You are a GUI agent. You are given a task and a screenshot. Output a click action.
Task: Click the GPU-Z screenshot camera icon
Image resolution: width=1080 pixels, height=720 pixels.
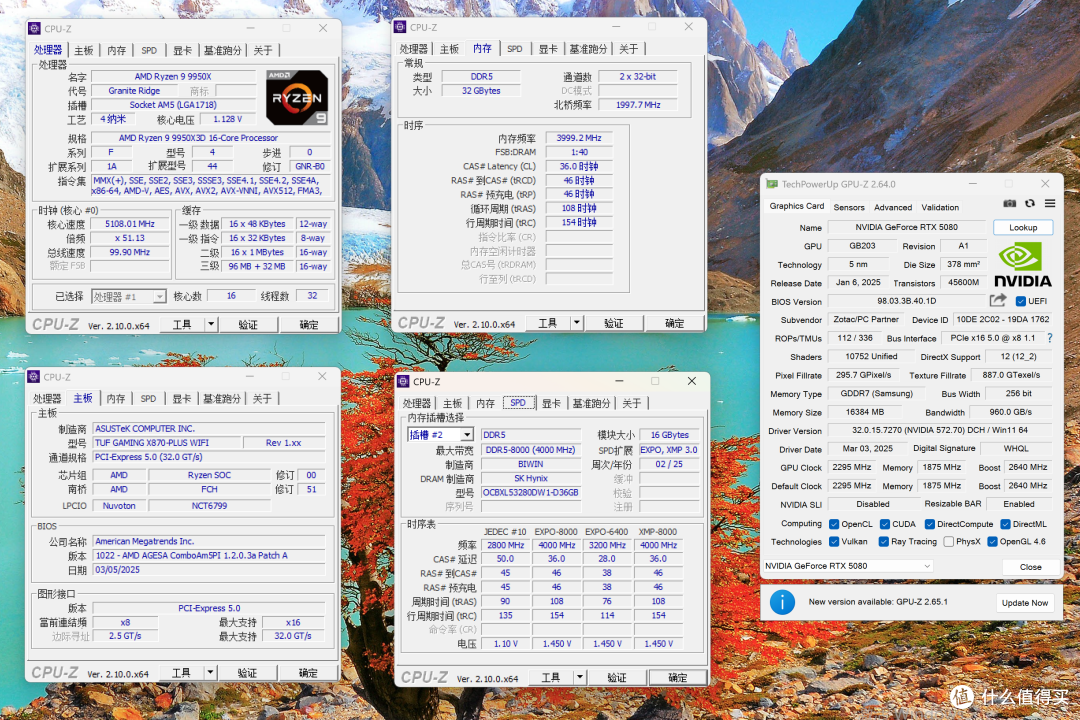pyautogui.click(x=1009, y=204)
